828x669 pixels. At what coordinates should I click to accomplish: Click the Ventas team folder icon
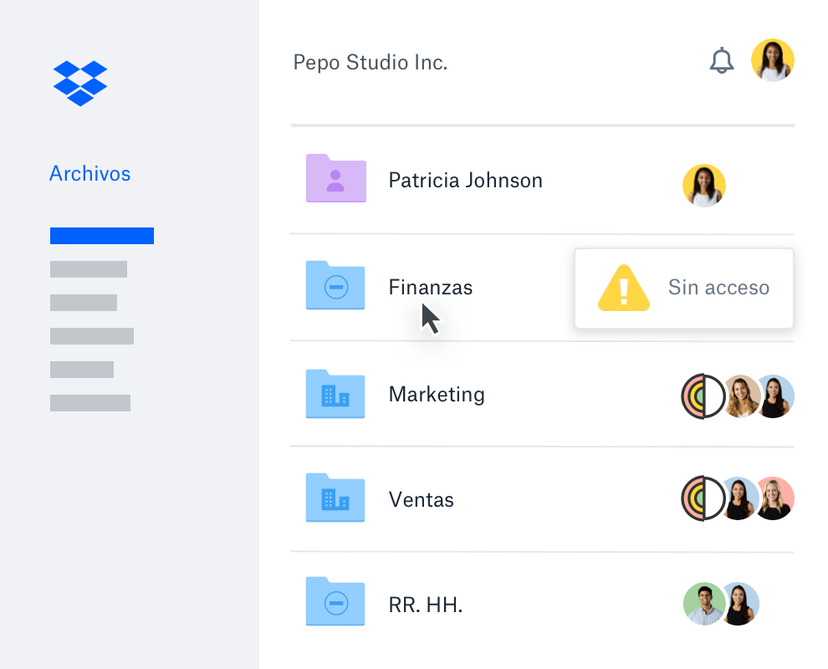click(336, 498)
